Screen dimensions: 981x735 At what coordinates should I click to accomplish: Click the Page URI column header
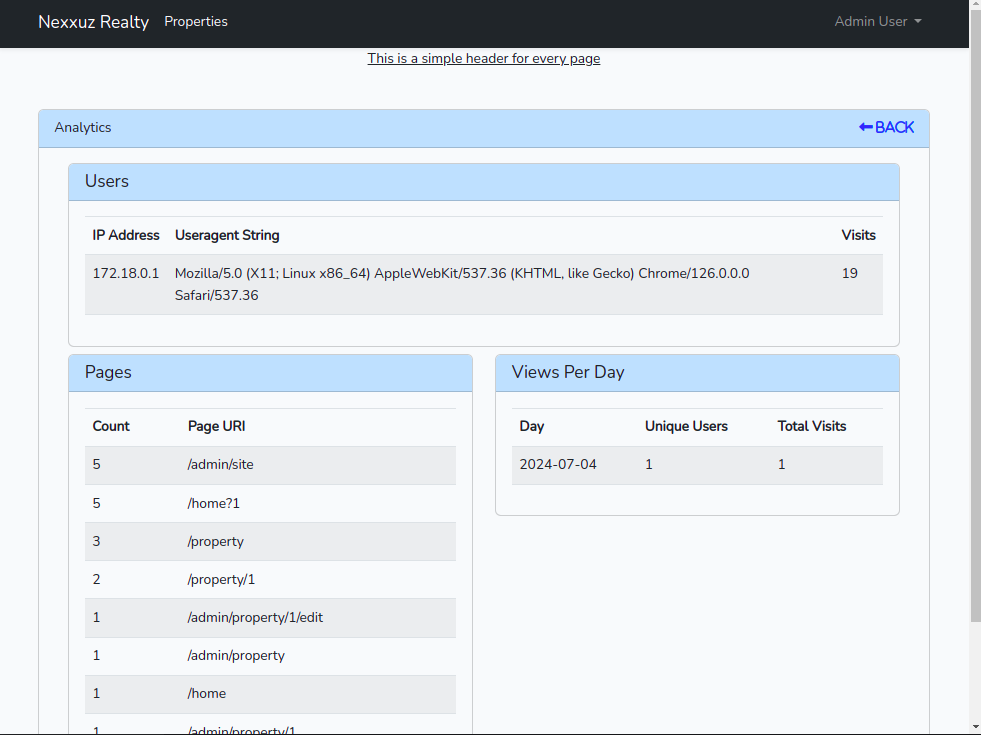[216, 426]
